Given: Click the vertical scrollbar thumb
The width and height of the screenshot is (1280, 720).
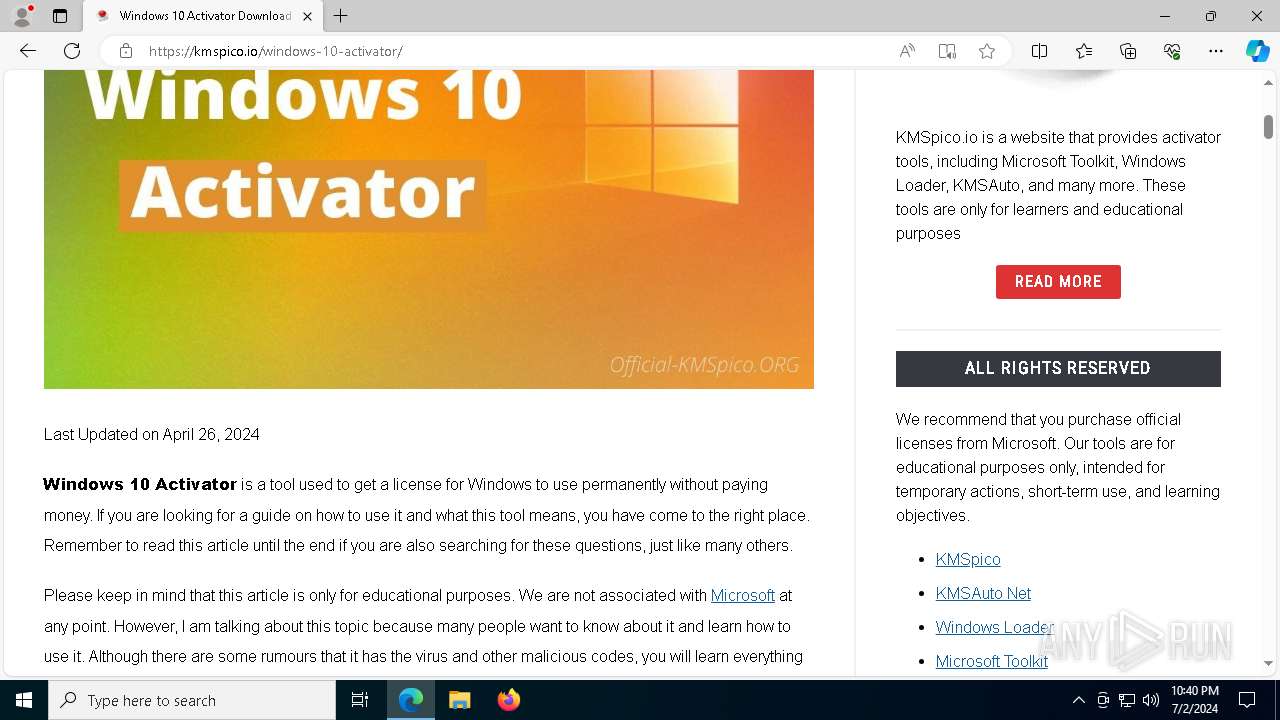Looking at the screenshot, I should (x=1268, y=127).
